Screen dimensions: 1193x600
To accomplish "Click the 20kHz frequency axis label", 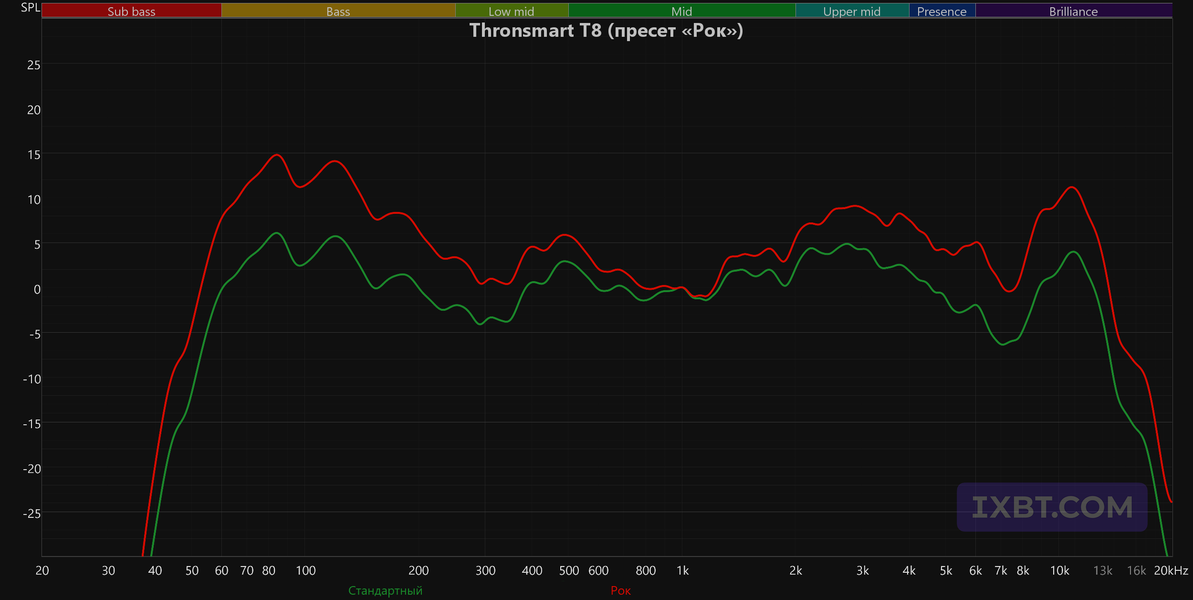I will pyautogui.click(x=1171, y=570).
